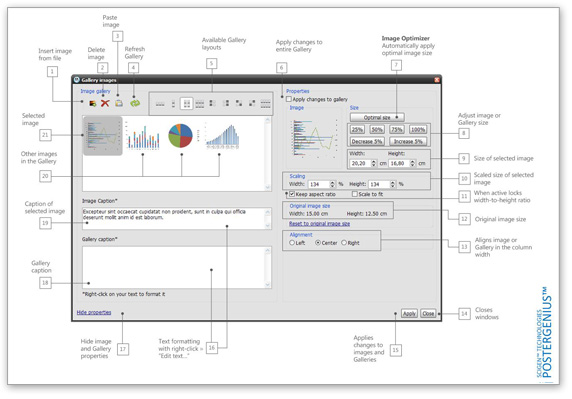
Task: Click the Insert image from file icon
Action: point(93,104)
